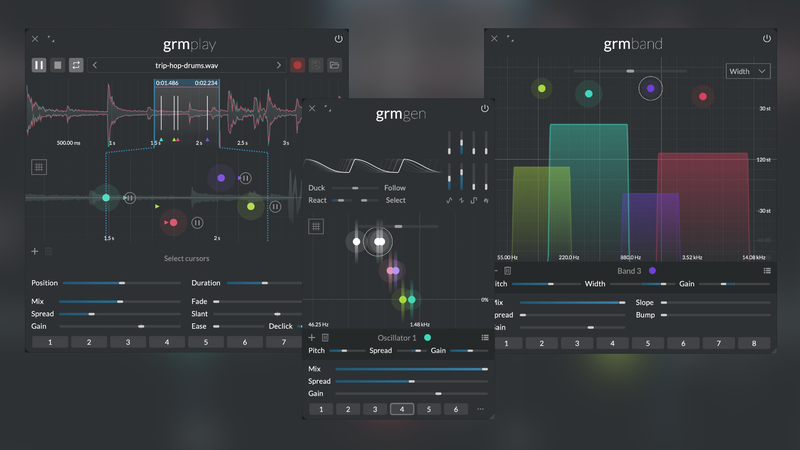This screenshot has width=800, height=450.
Task: Toggle loop mode in grm play
Action: [x=75, y=65]
